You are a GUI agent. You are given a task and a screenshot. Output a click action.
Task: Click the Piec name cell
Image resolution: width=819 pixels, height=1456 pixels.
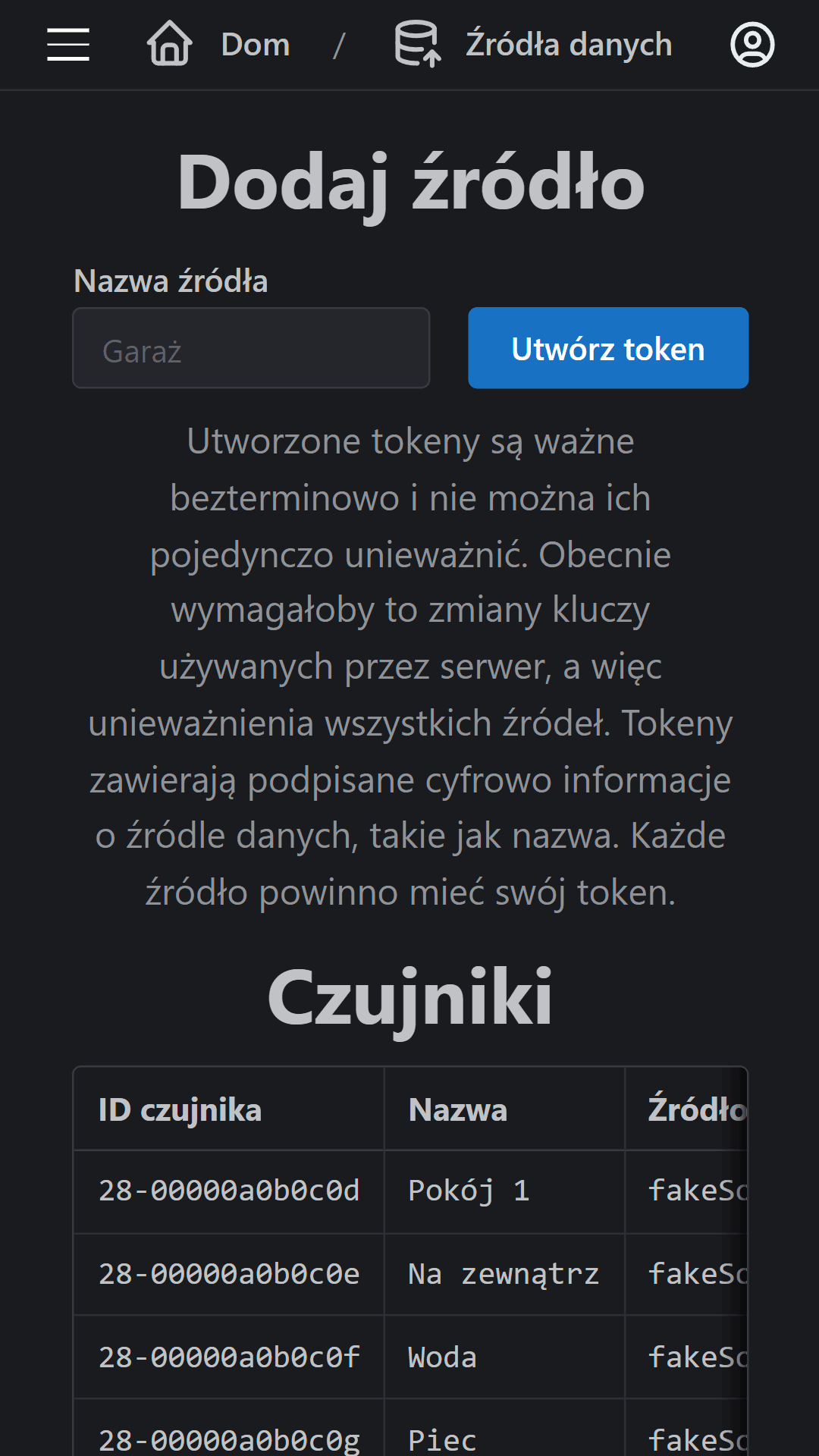click(443, 1438)
